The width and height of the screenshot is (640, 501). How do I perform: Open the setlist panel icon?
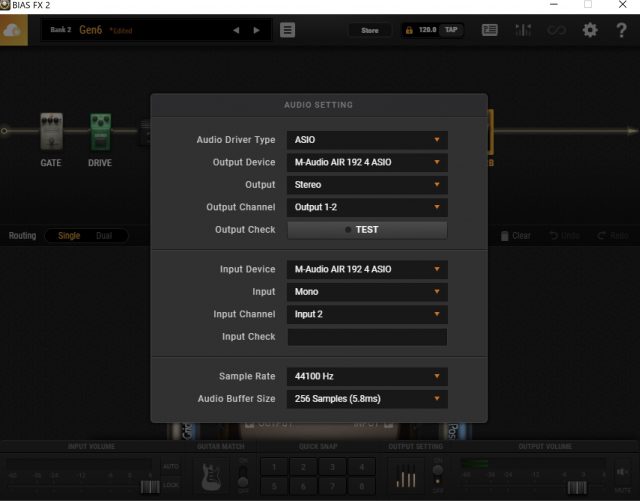[489, 30]
